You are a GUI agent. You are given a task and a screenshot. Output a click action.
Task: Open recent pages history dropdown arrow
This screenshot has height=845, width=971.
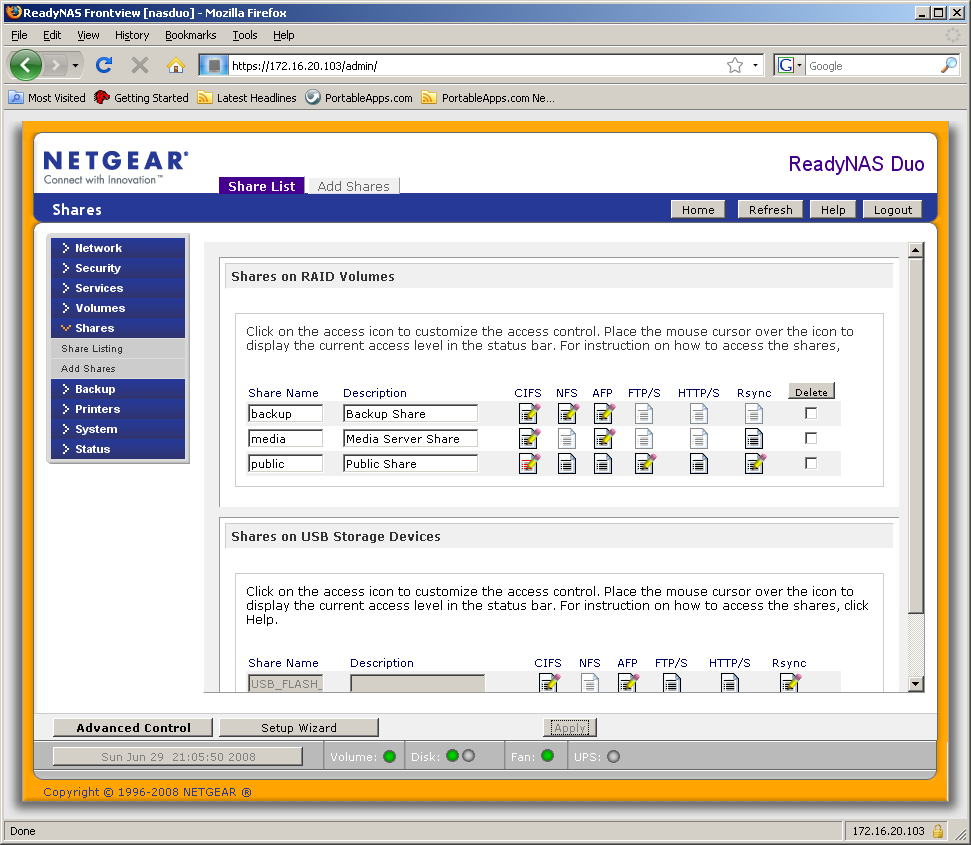pos(75,65)
